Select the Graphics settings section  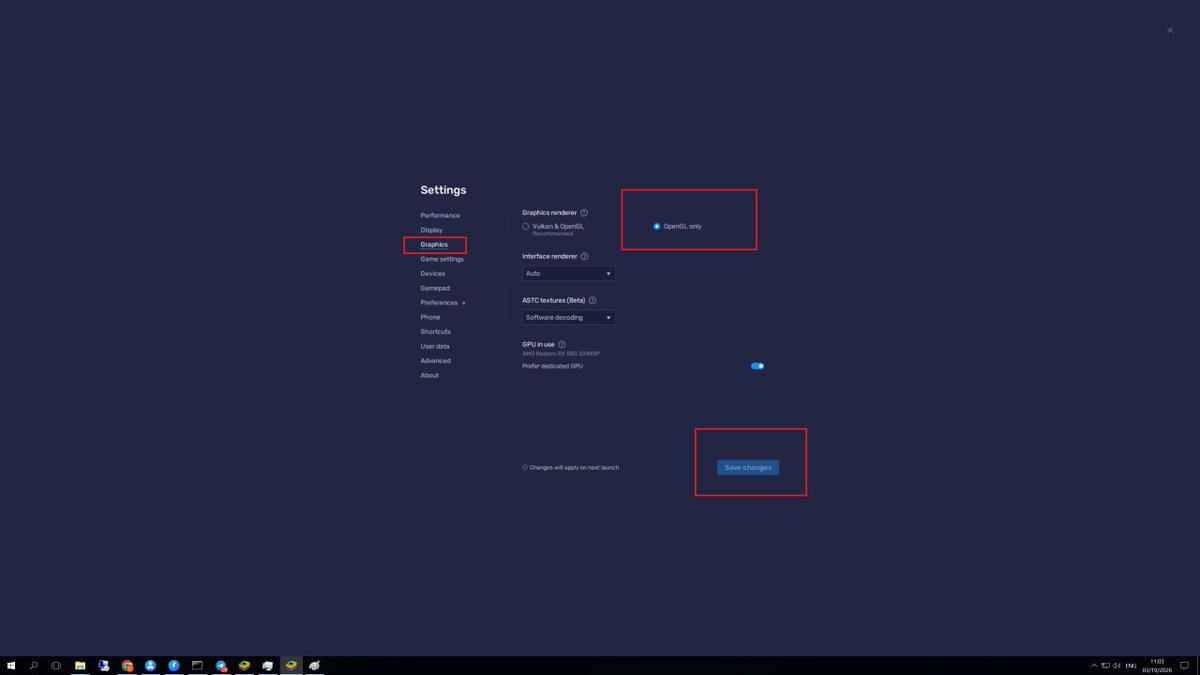pyautogui.click(x=434, y=244)
